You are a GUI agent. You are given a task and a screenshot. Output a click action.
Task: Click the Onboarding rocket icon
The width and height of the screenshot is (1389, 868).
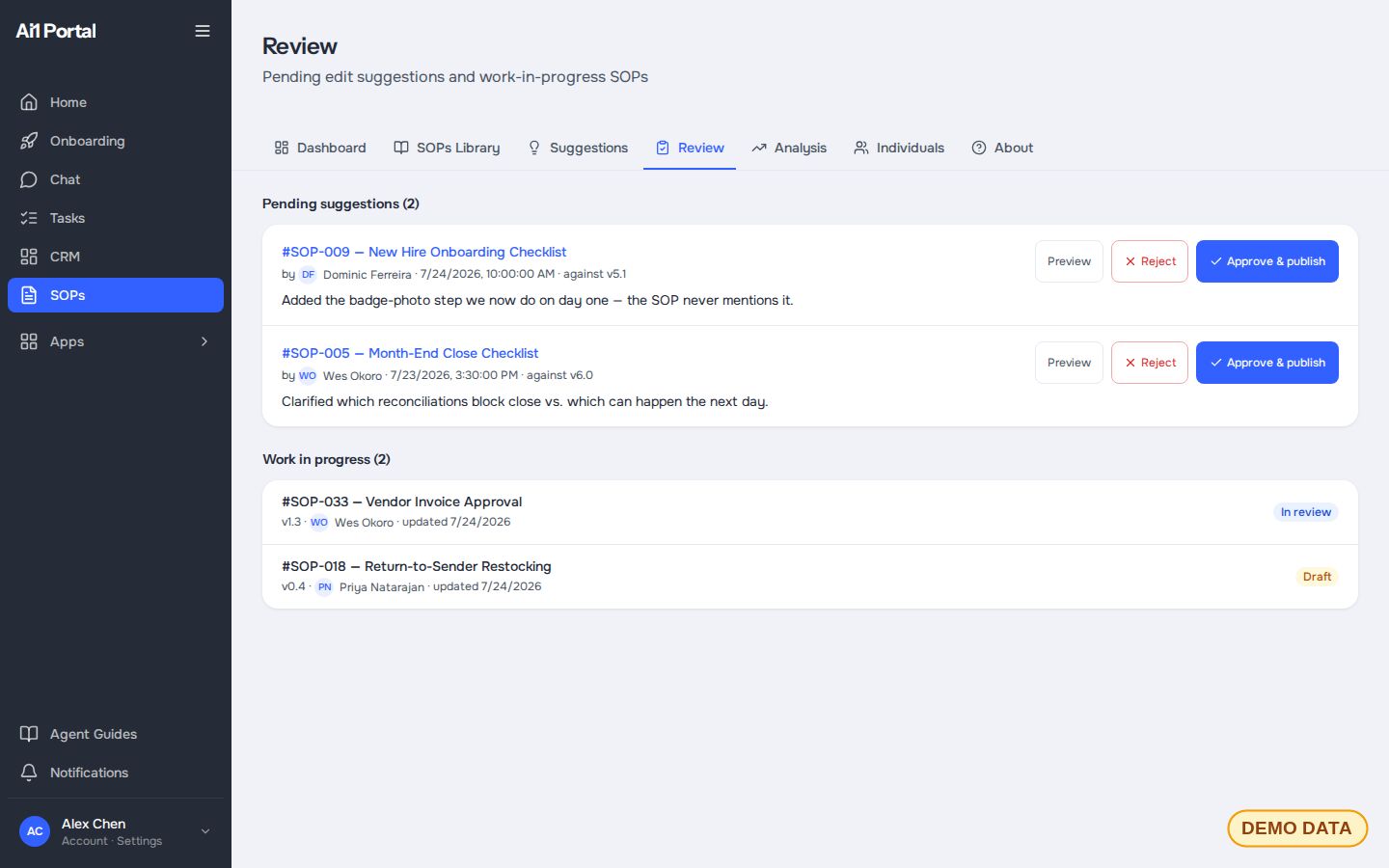29,141
